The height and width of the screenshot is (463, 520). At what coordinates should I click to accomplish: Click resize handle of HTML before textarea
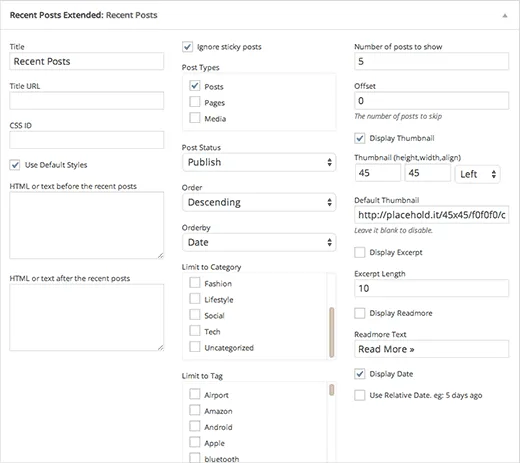[x=161, y=256]
